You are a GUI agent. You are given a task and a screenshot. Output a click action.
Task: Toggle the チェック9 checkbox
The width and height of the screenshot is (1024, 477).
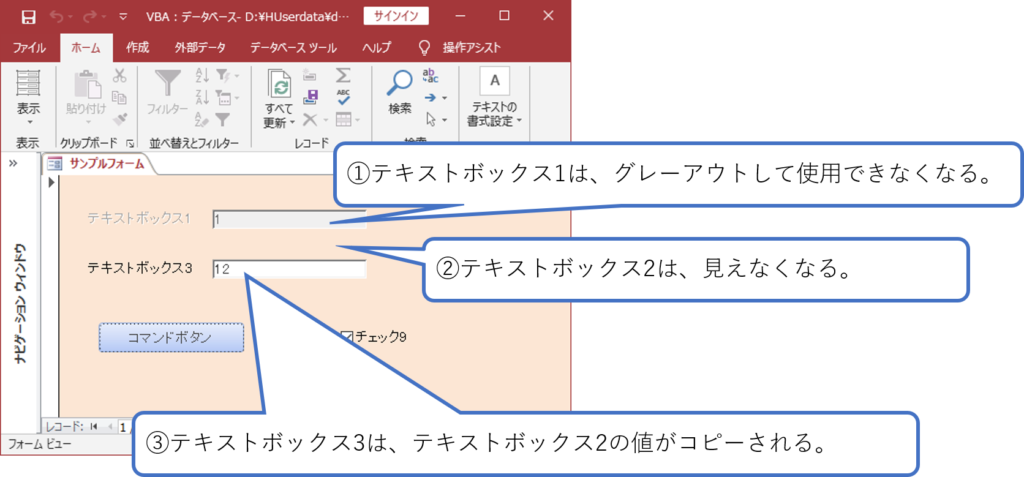(x=346, y=337)
